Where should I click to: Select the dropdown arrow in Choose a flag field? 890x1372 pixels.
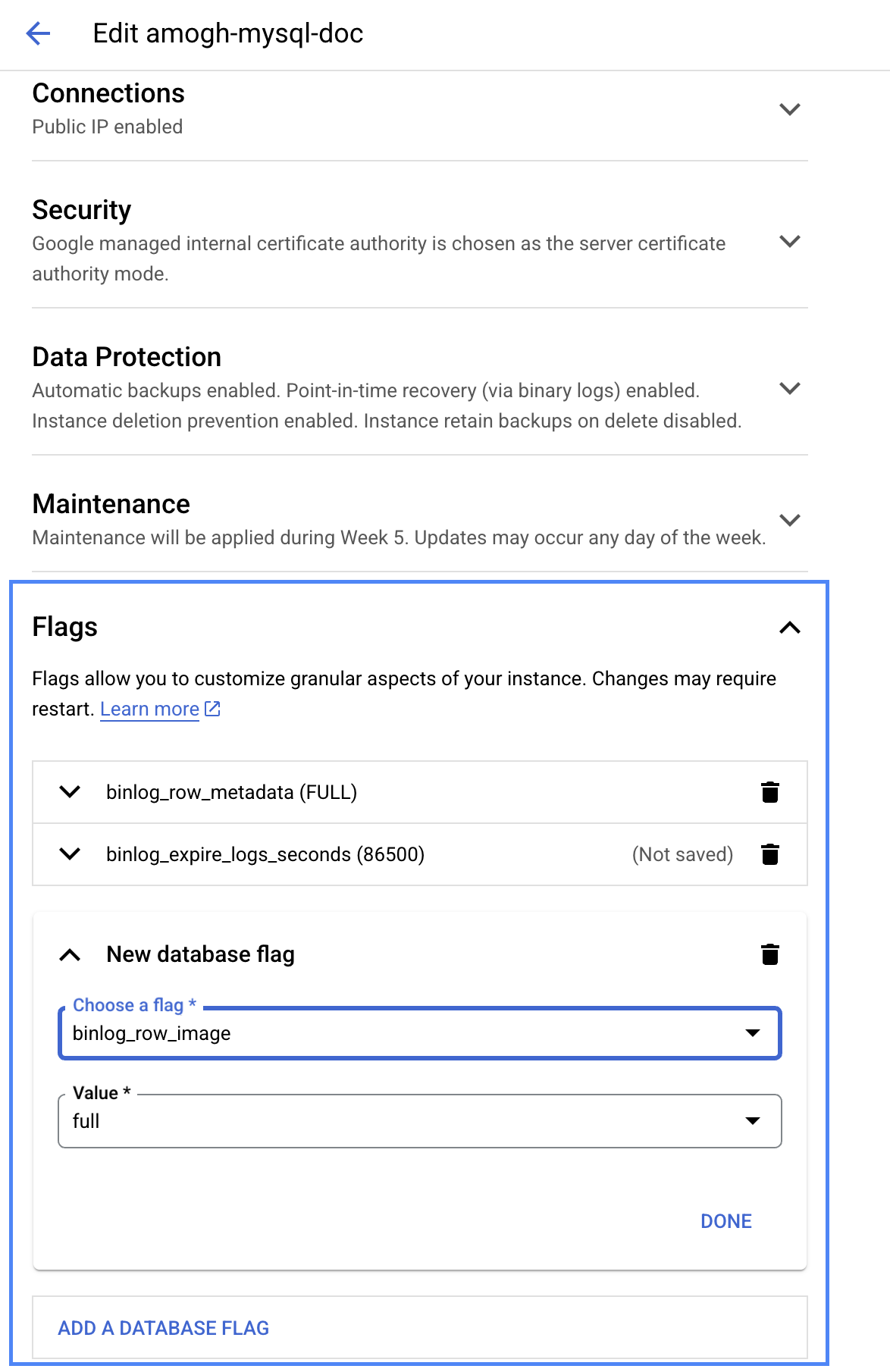coord(752,1032)
